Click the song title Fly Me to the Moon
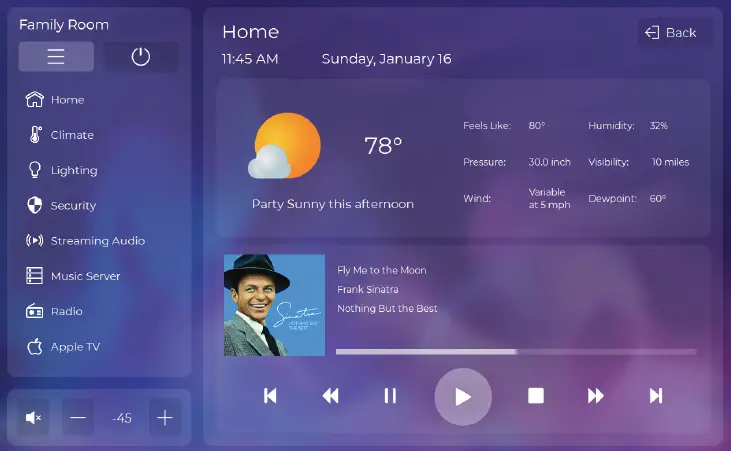The height and width of the screenshot is (451, 731). (382, 270)
